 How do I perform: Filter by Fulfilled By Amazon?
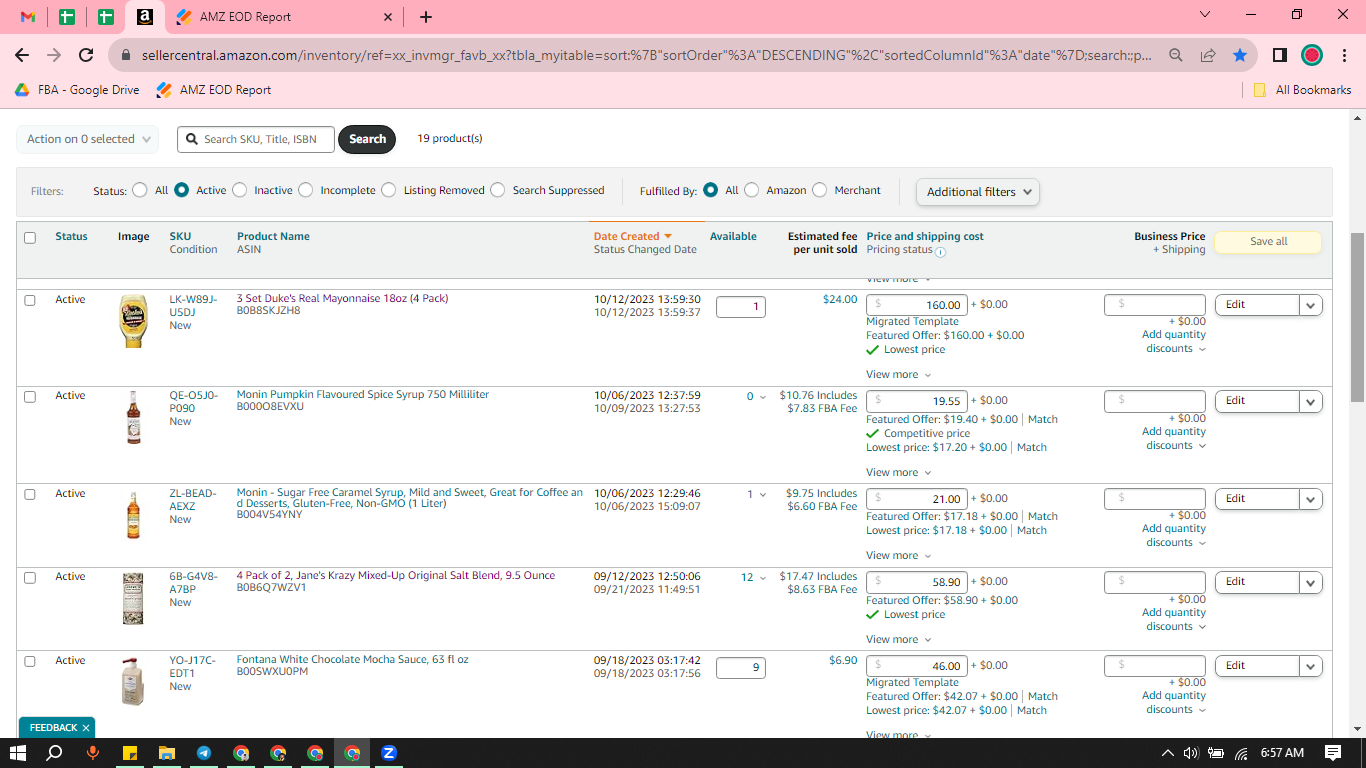751,190
